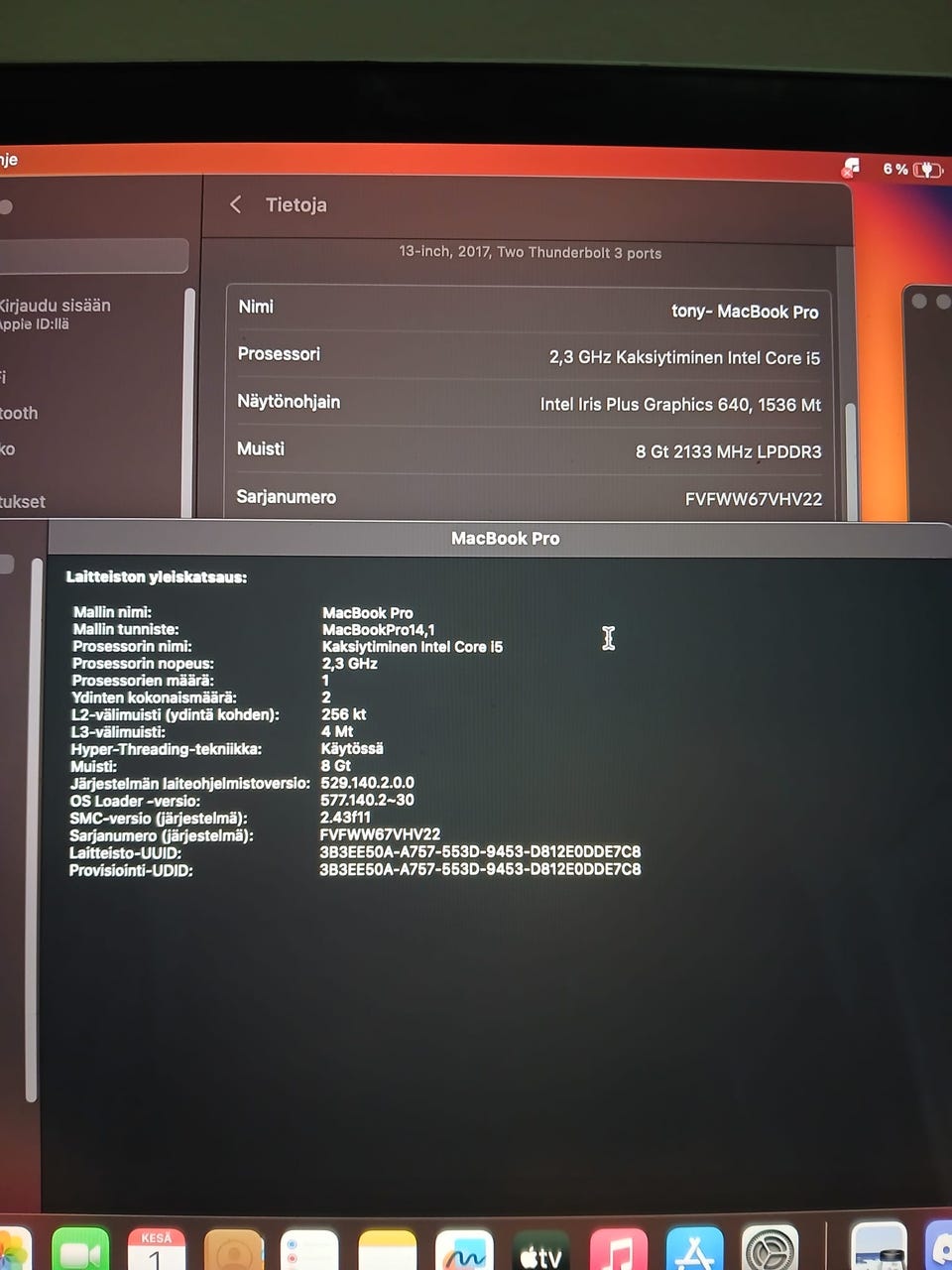This screenshot has width=952, height=1270.
Task: Open System Settings from the Dock
Action: point(771,1249)
